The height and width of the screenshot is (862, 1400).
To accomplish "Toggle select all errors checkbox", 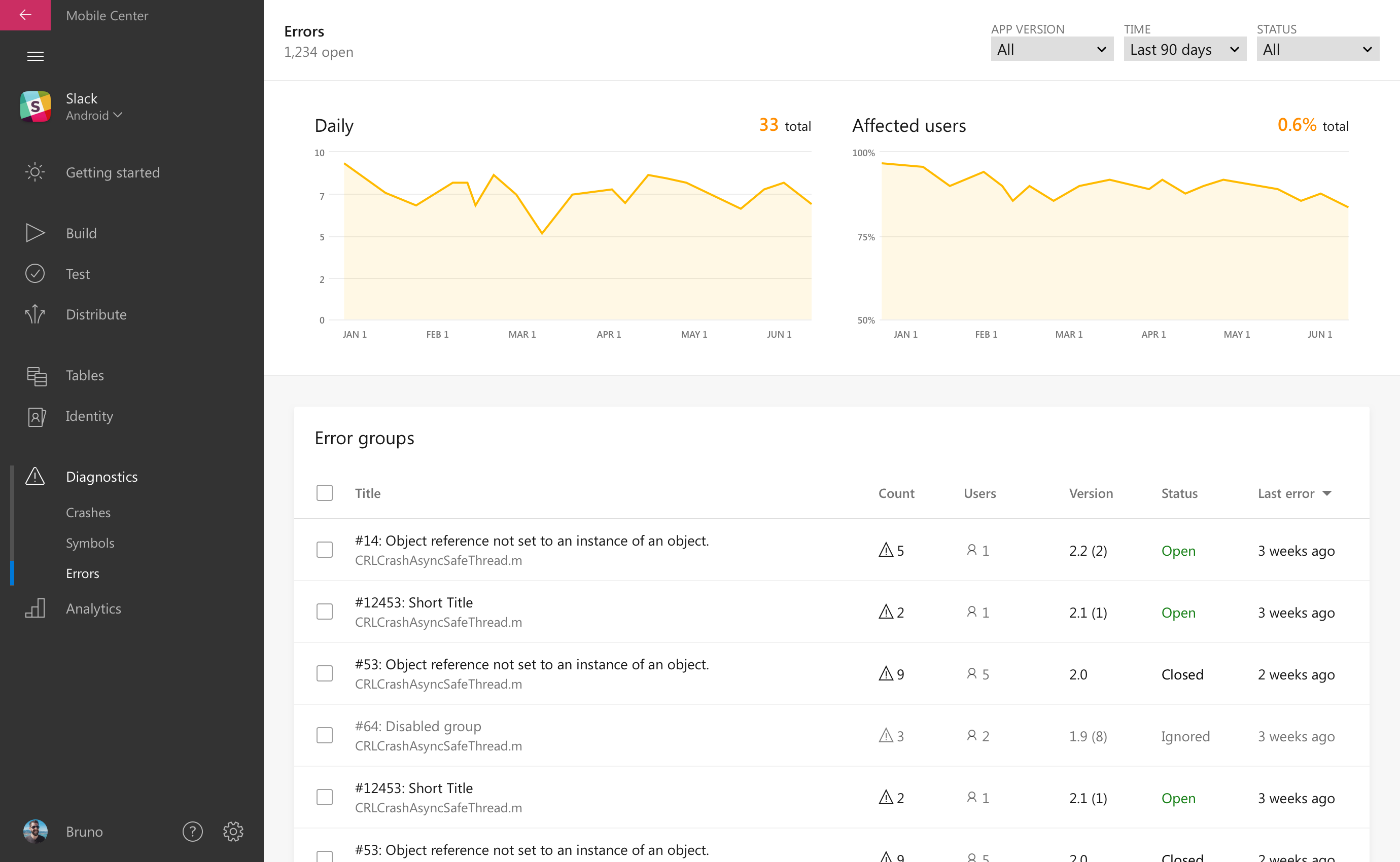I will tap(324, 493).
